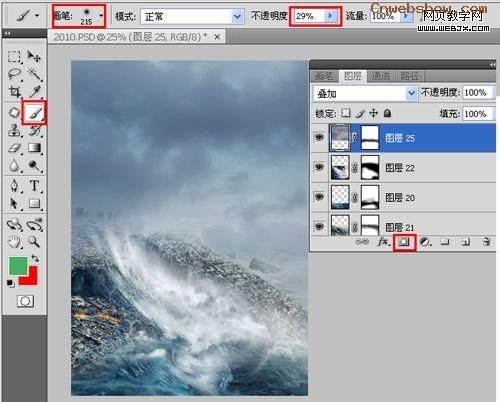Click the Add layer mask button
This screenshot has width=500, height=402.
pyautogui.click(x=404, y=242)
